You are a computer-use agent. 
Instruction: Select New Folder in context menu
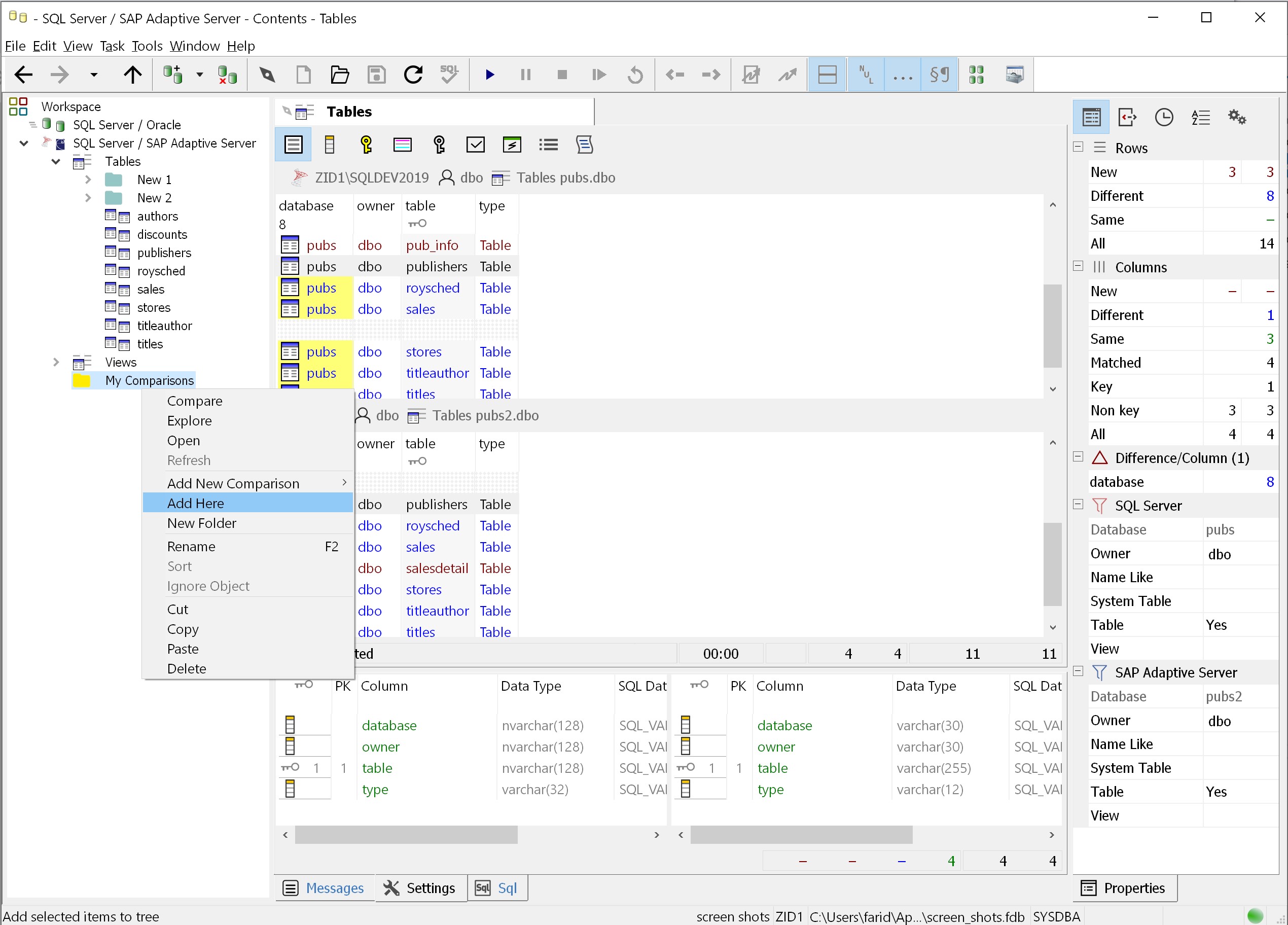click(247, 523)
